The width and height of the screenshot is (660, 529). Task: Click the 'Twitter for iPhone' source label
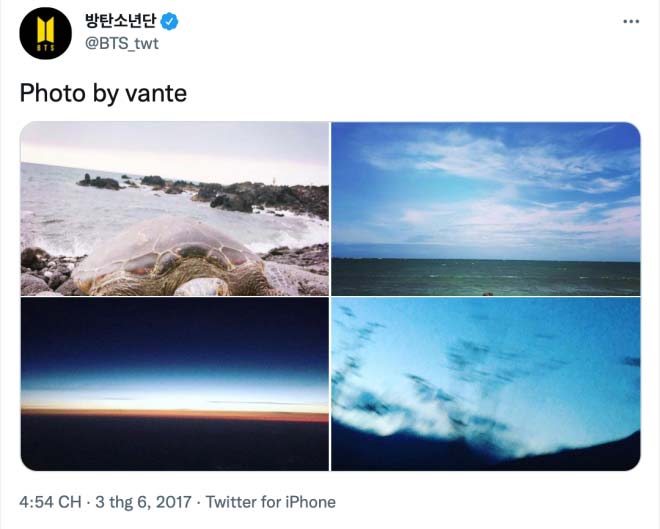(x=271, y=502)
